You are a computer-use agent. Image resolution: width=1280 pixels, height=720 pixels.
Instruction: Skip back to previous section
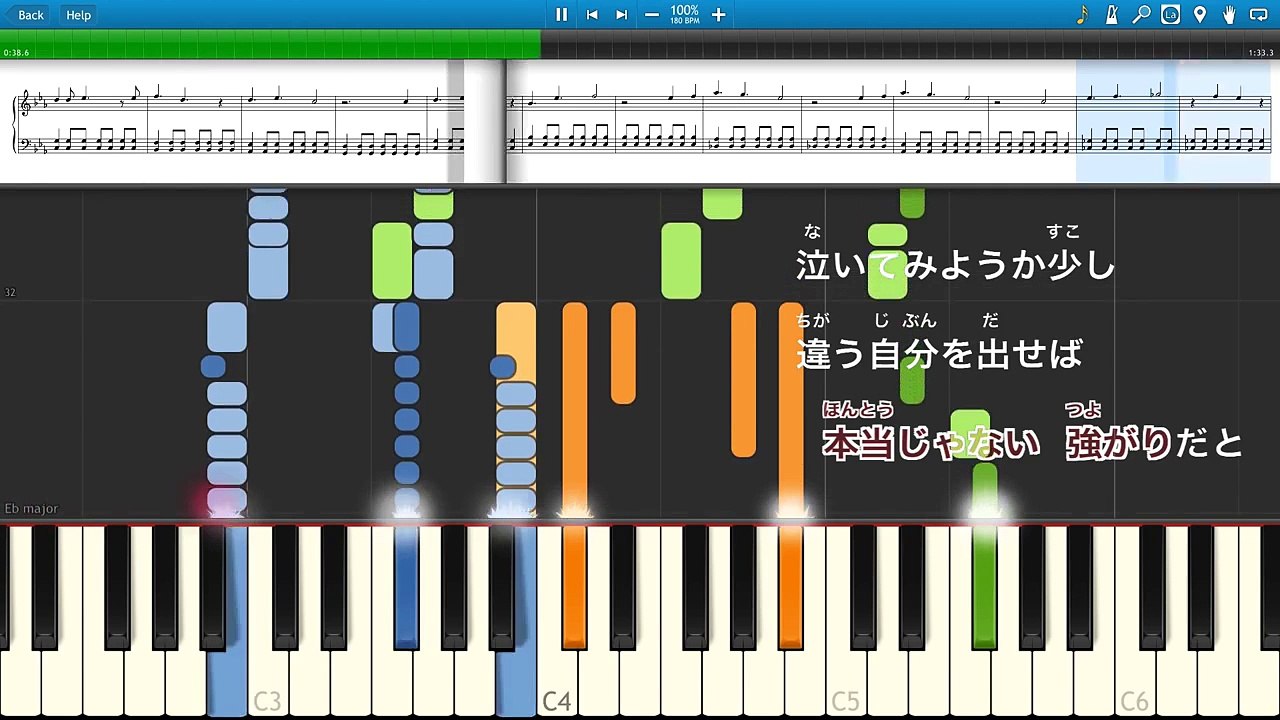[592, 15]
